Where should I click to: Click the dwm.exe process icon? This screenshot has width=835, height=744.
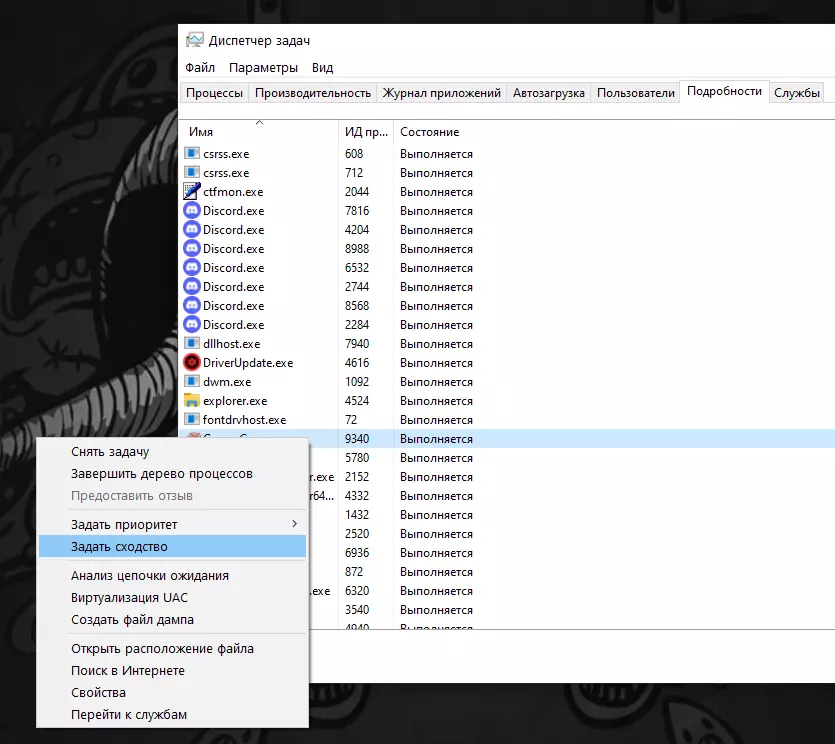coord(192,381)
